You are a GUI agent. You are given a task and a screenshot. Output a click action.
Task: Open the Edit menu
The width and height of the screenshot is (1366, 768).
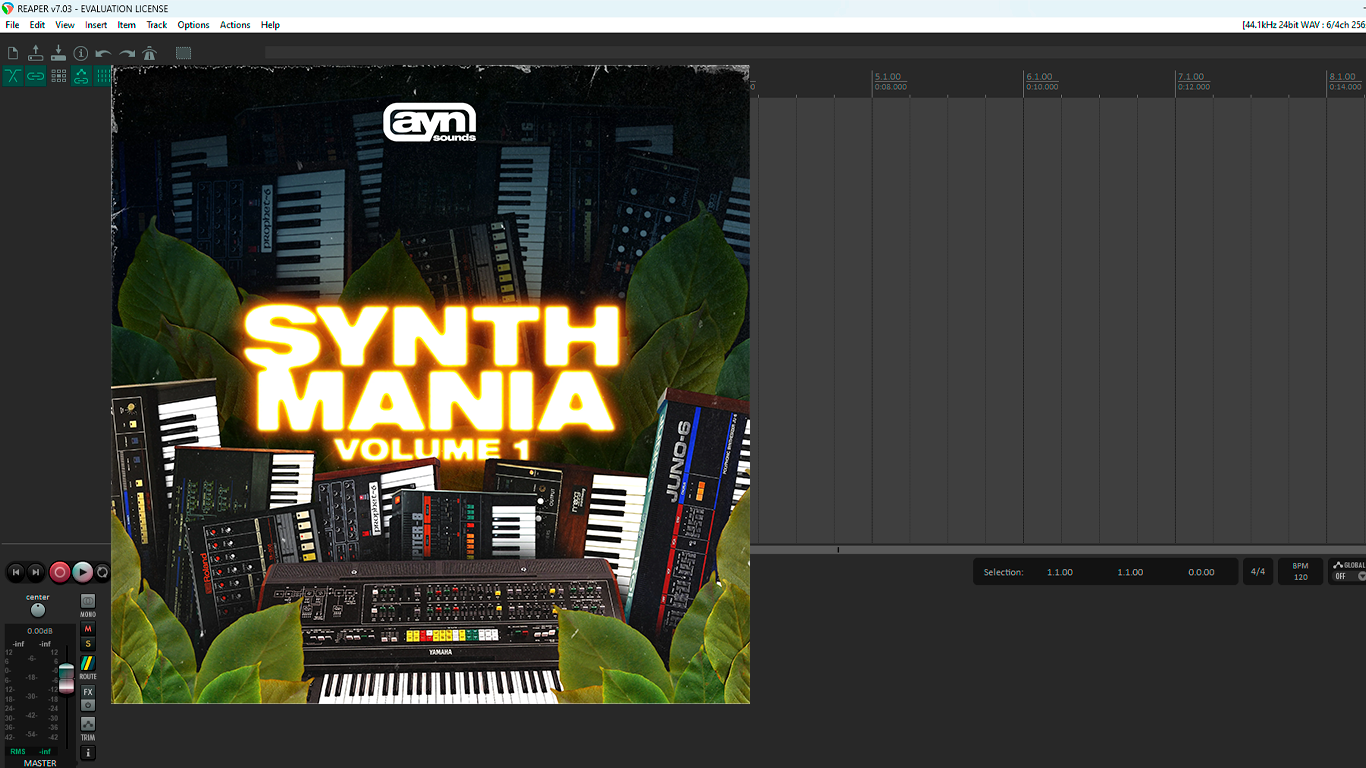[37, 25]
